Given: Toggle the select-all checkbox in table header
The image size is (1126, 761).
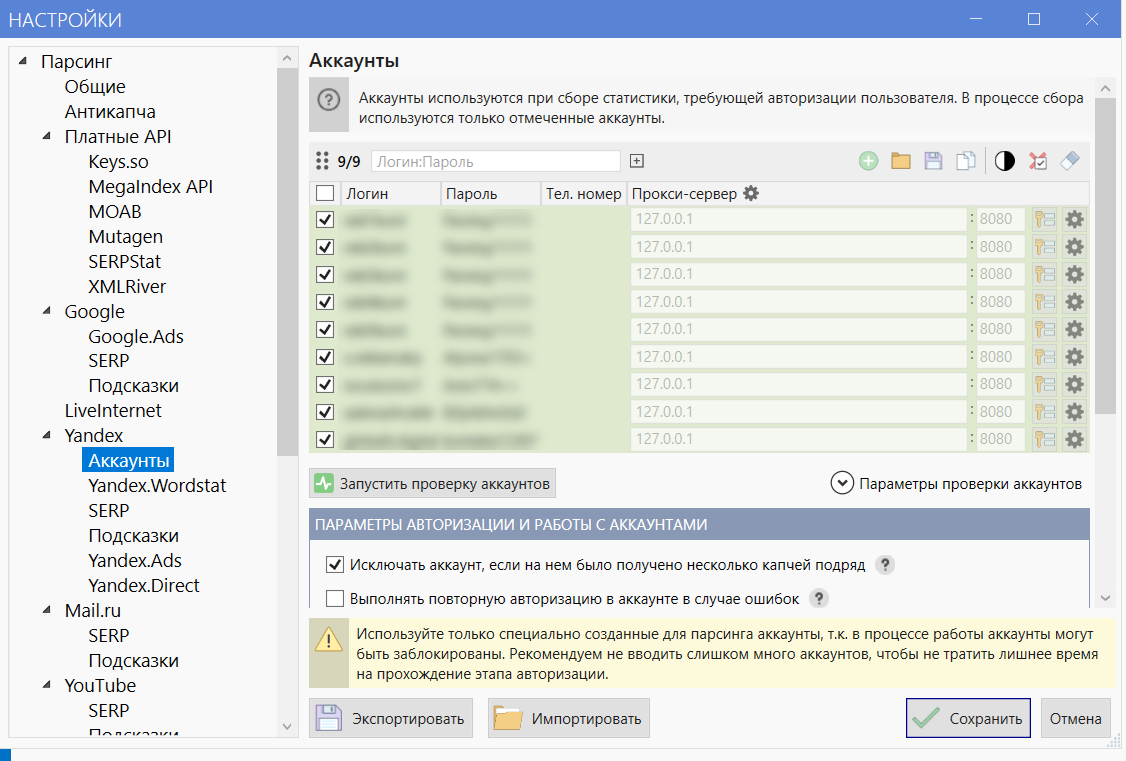Looking at the screenshot, I should pos(325,193).
